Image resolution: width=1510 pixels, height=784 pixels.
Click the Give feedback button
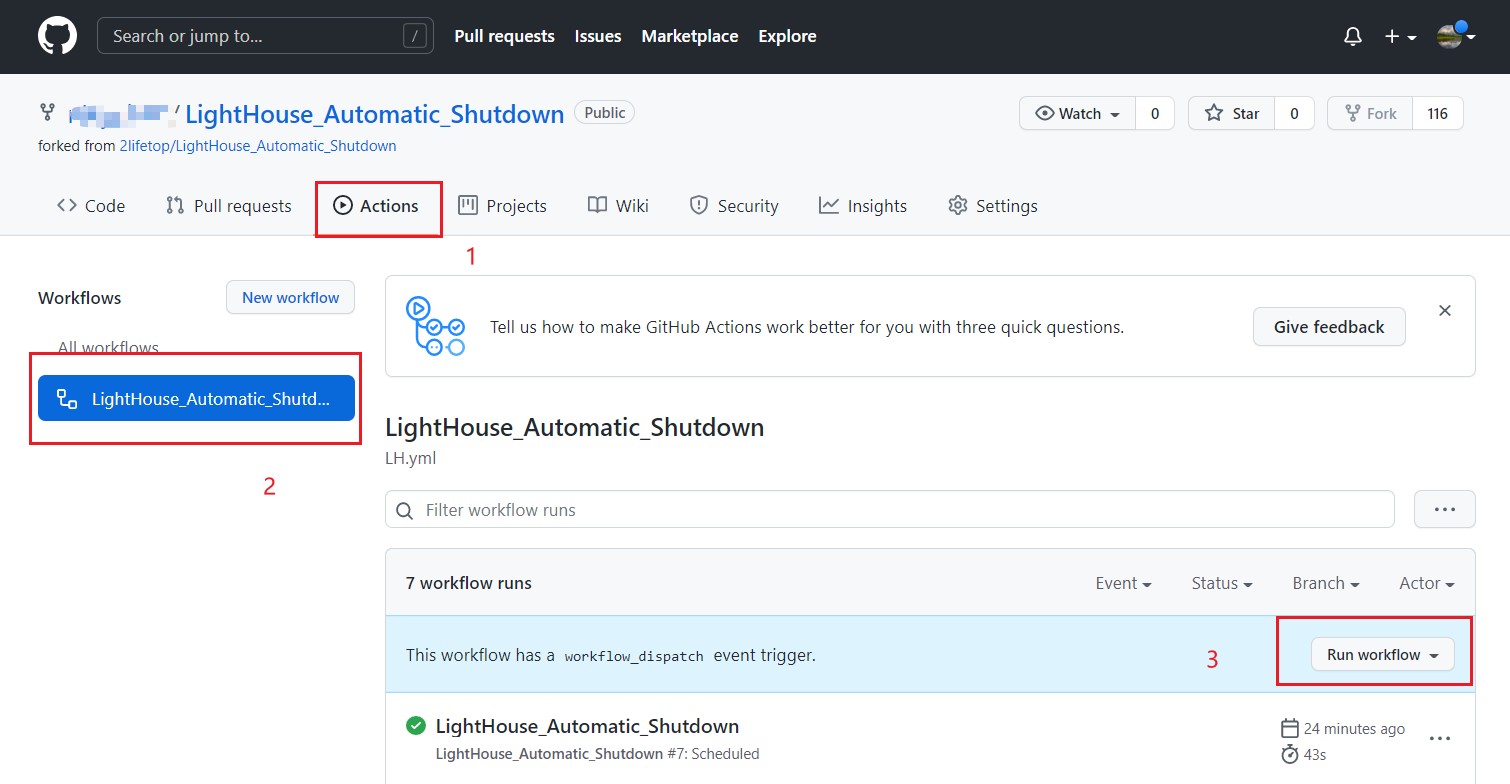1329,327
